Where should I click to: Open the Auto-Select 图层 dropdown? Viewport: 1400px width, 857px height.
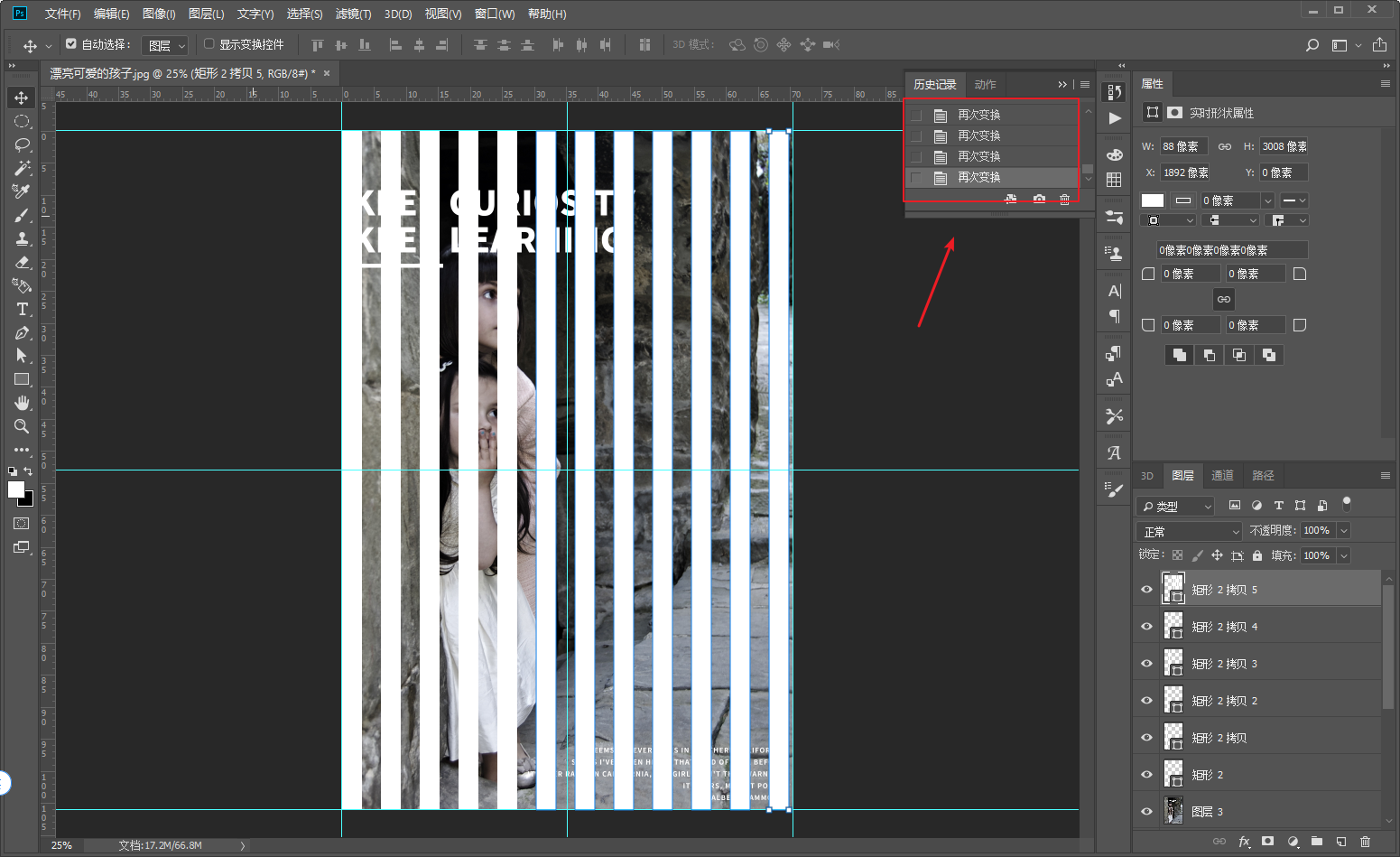pos(165,45)
